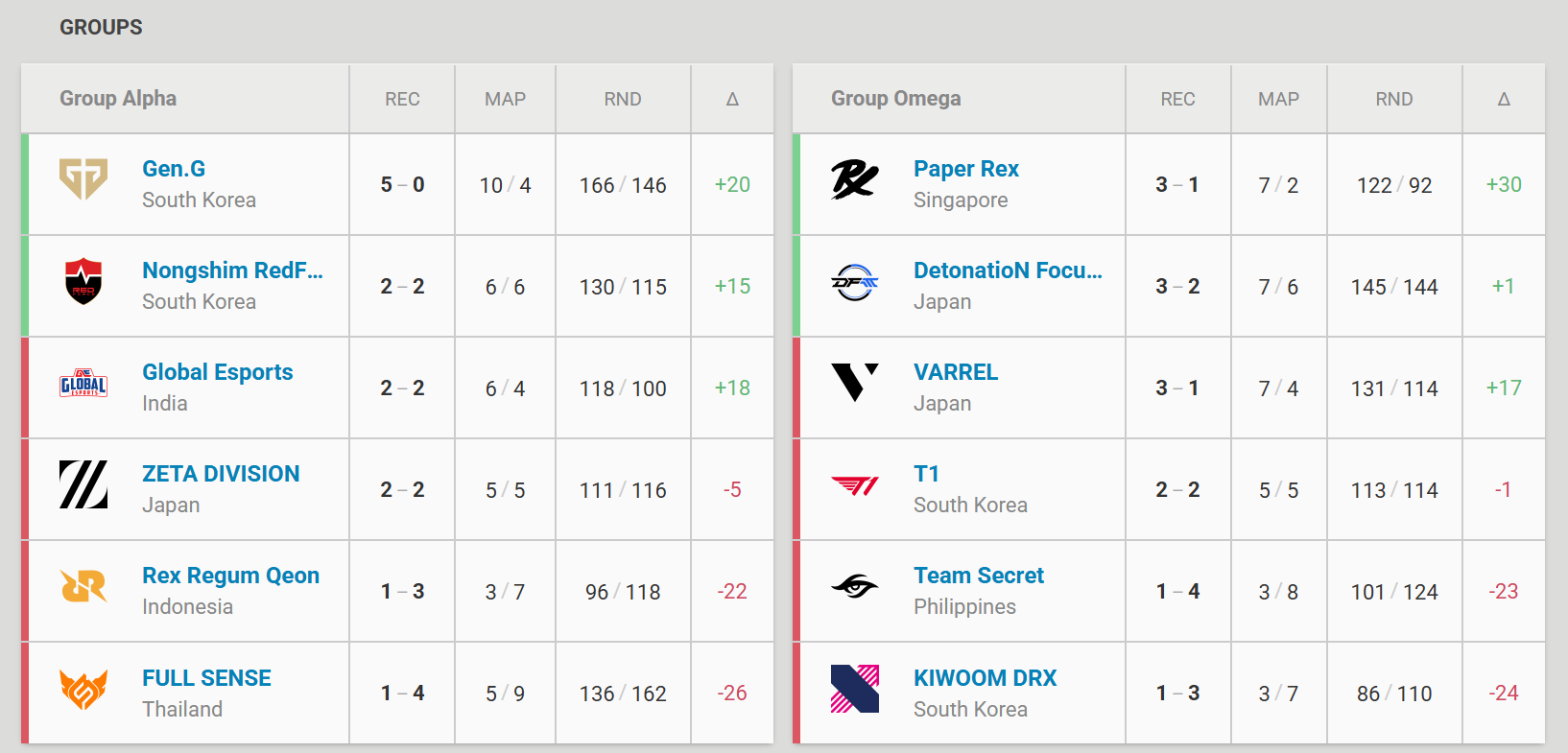Open the ZETA DIVISION team link
Screen dimensions: 1568x753
(221, 474)
